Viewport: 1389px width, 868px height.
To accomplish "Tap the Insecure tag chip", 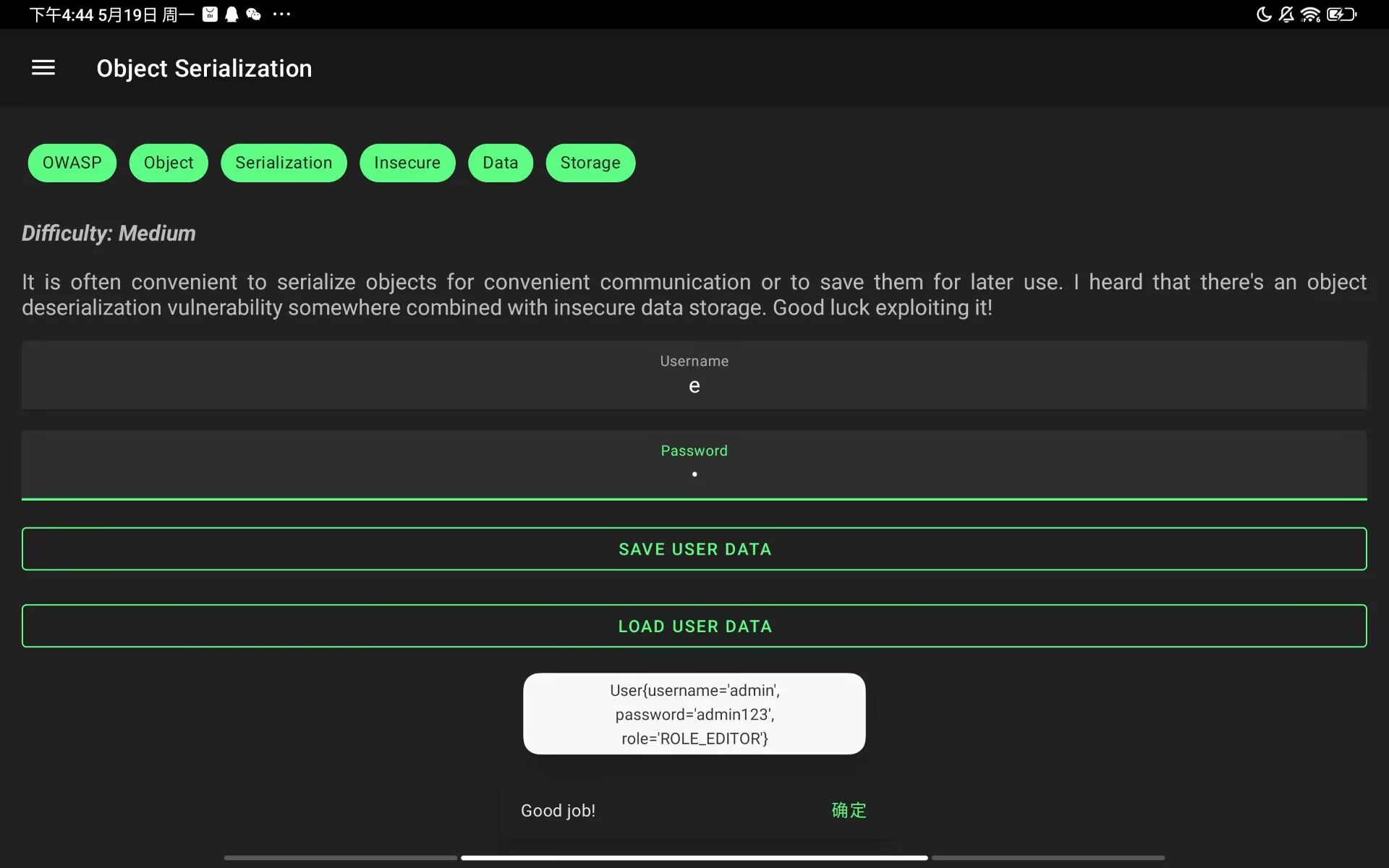I will point(407,163).
